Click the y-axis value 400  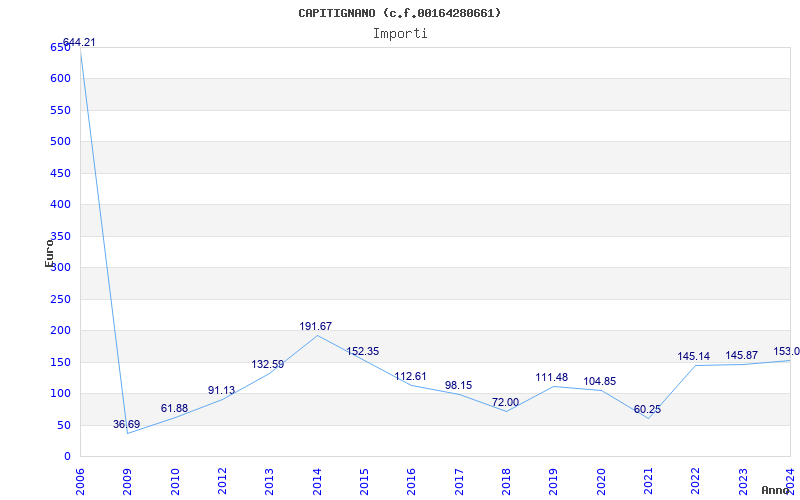click(x=60, y=205)
